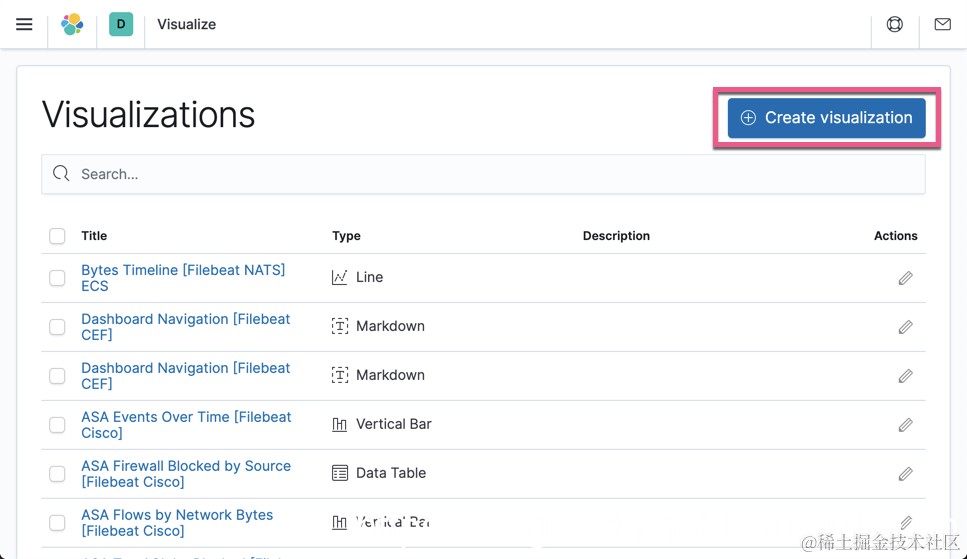Edit ASA Firewall Blocked by Source pencil
This screenshot has width=967, height=559.
click(x=905, y=474)
